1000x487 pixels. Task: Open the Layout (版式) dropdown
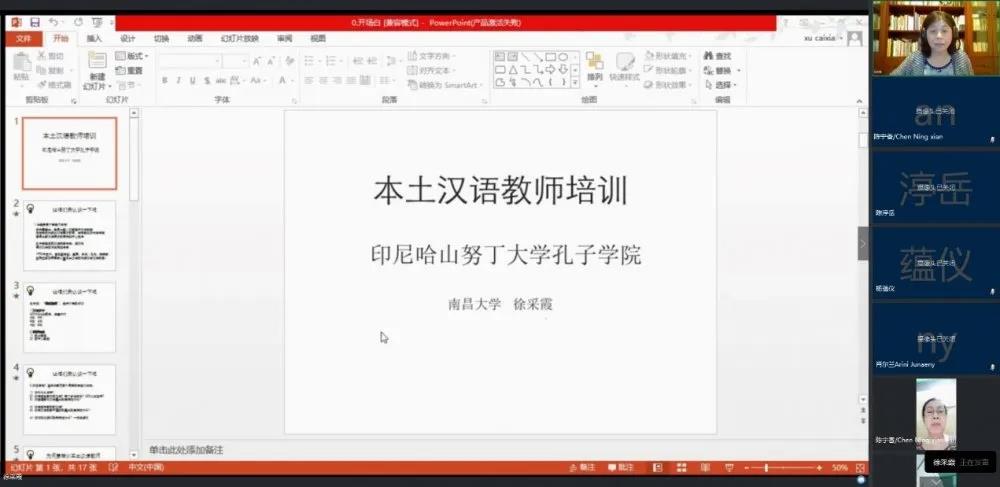pos(132,56)
